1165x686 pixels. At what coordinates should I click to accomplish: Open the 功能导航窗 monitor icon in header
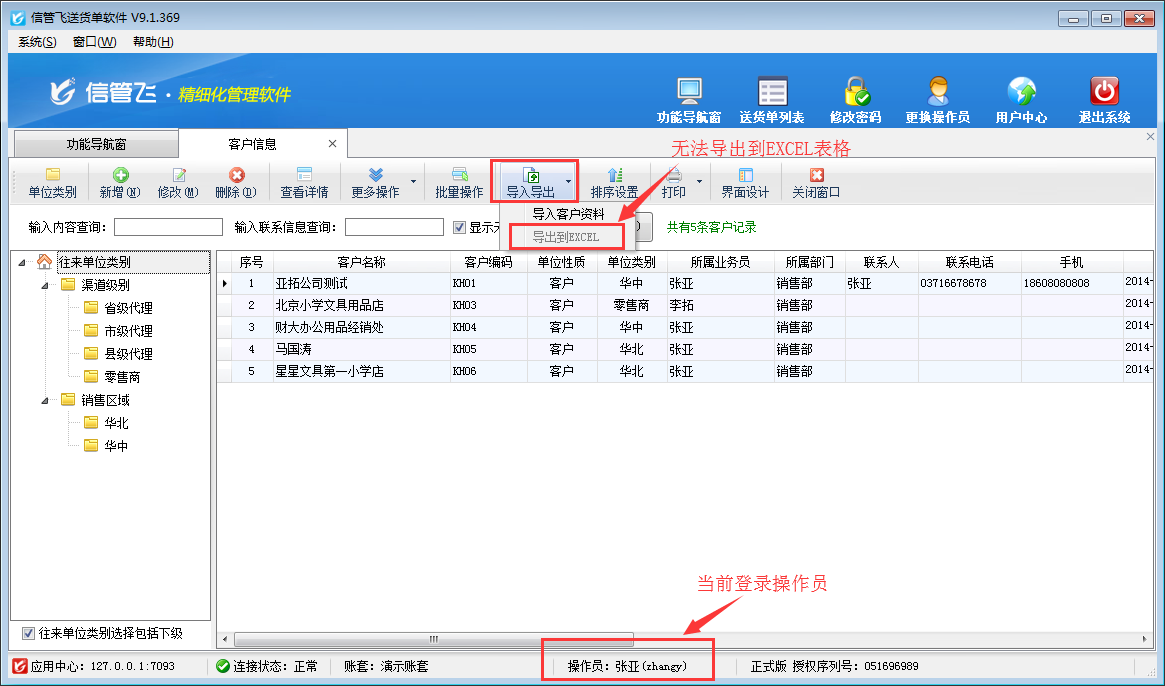689,92
